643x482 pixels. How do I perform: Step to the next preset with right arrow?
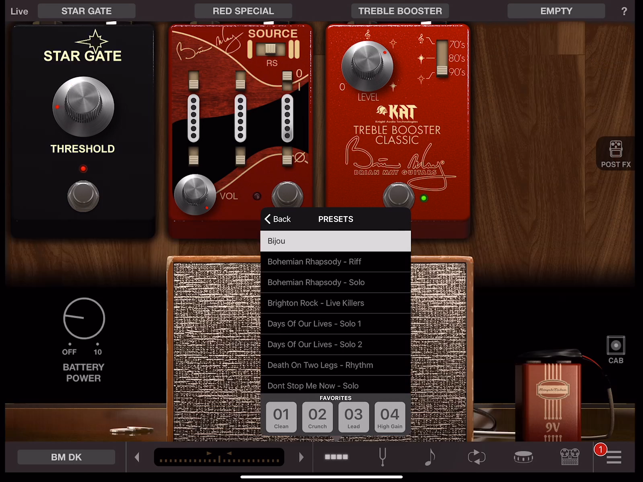[x=301, y=457]
